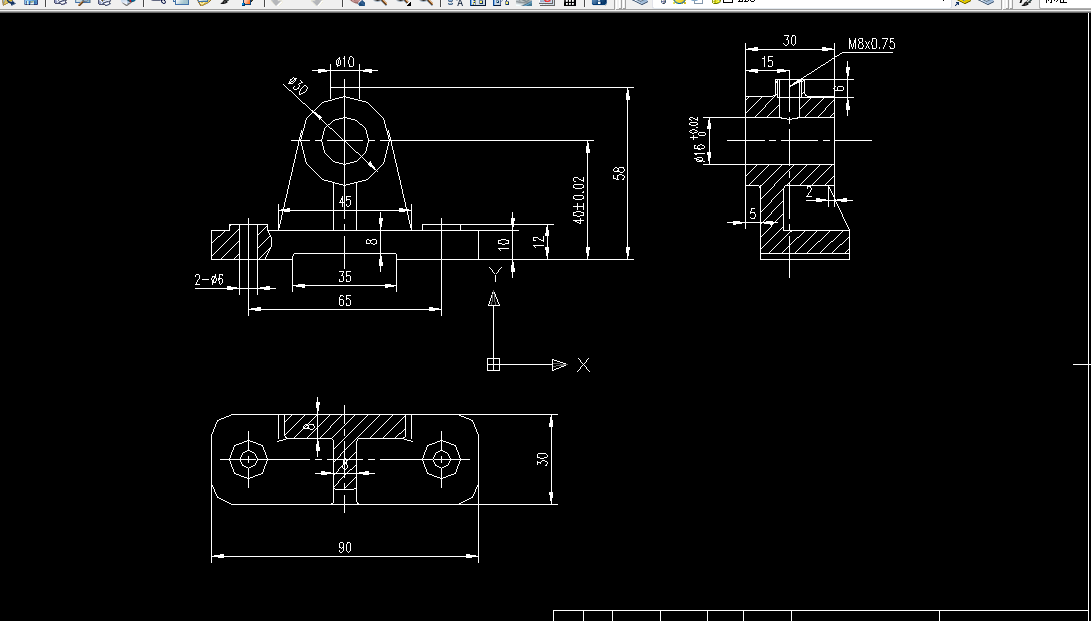The height and width of the screenshot is (621, 1091).
Task: Pick the left hexagonal bolt hole in plan view
Action: (248, 459)
